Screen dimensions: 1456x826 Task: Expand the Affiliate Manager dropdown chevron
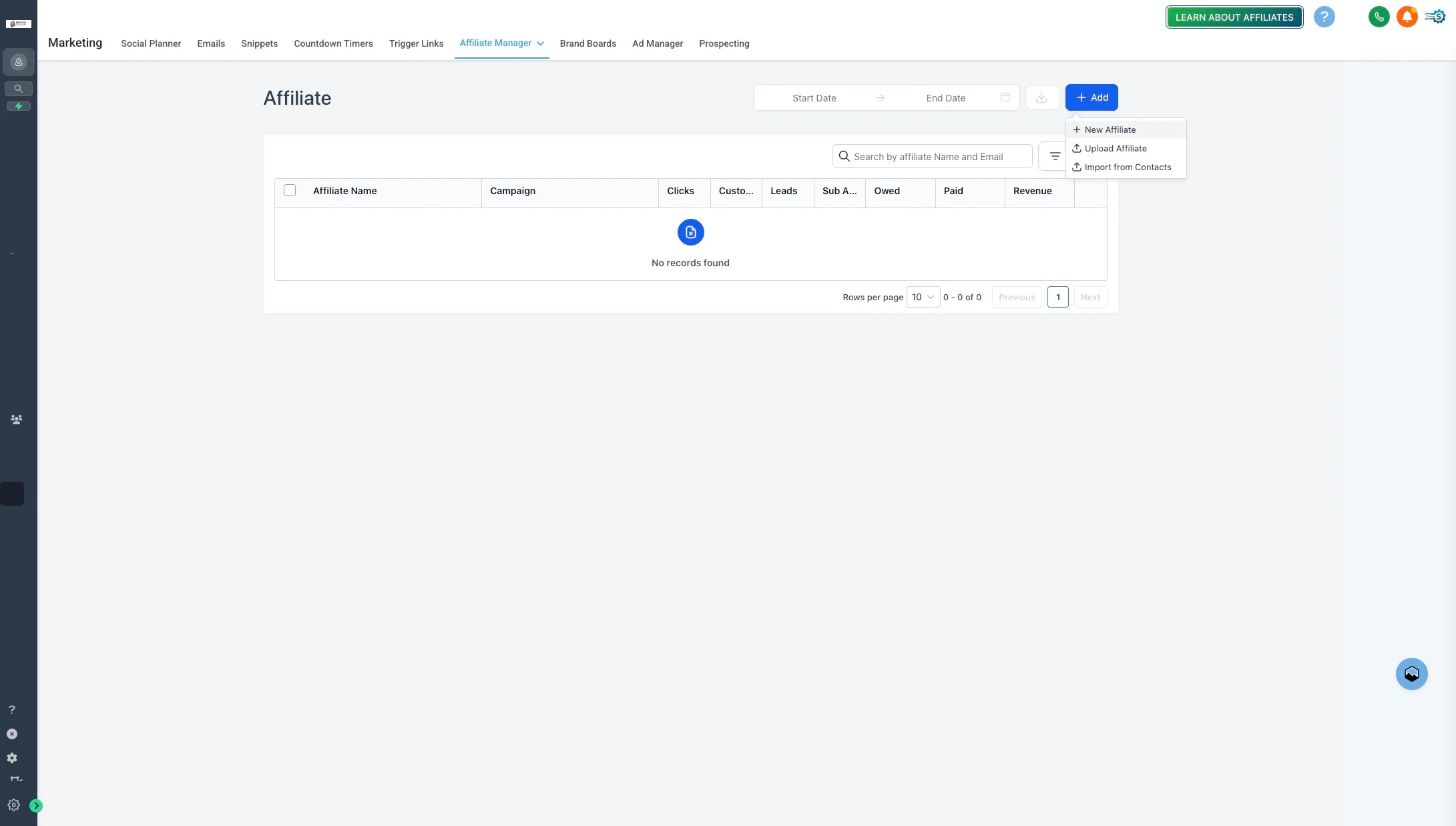[540, 43]
